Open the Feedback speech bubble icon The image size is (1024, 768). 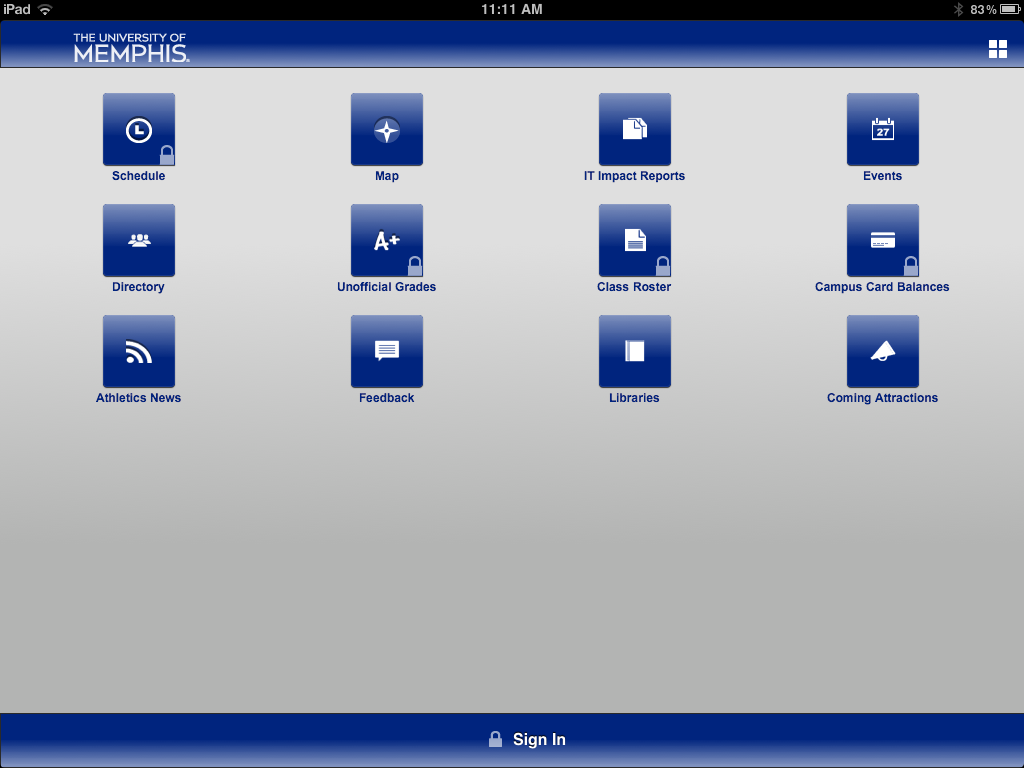pyautogui.click(x=387, y=352)
